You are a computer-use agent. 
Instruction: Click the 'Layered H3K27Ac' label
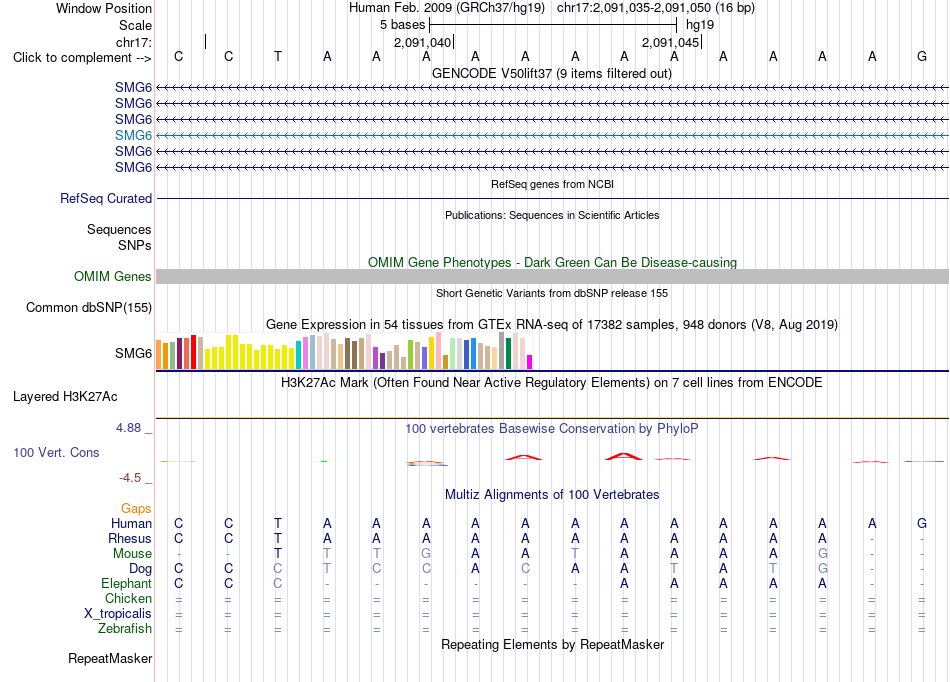point(65,397)
